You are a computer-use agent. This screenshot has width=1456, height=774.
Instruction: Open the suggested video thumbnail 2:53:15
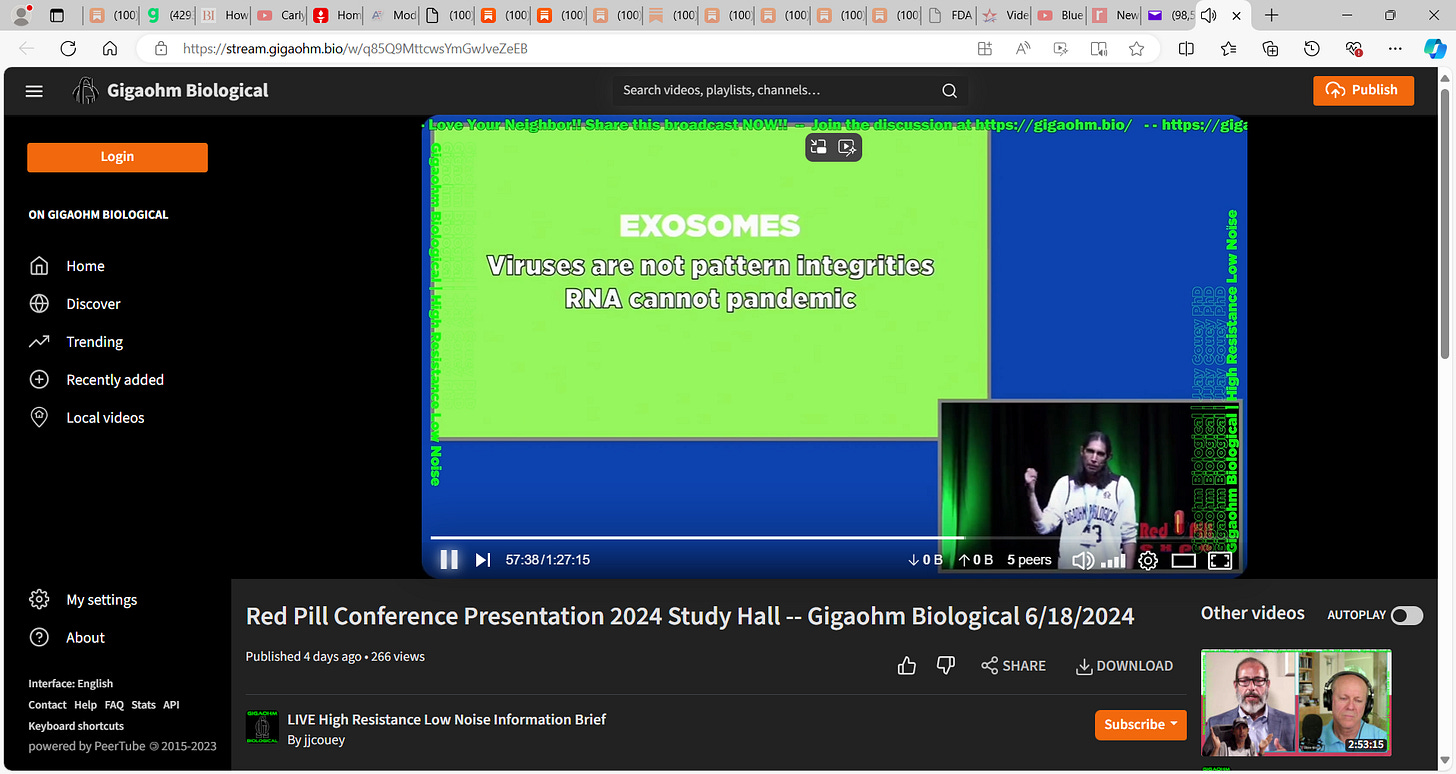(x=1296, y=703)
